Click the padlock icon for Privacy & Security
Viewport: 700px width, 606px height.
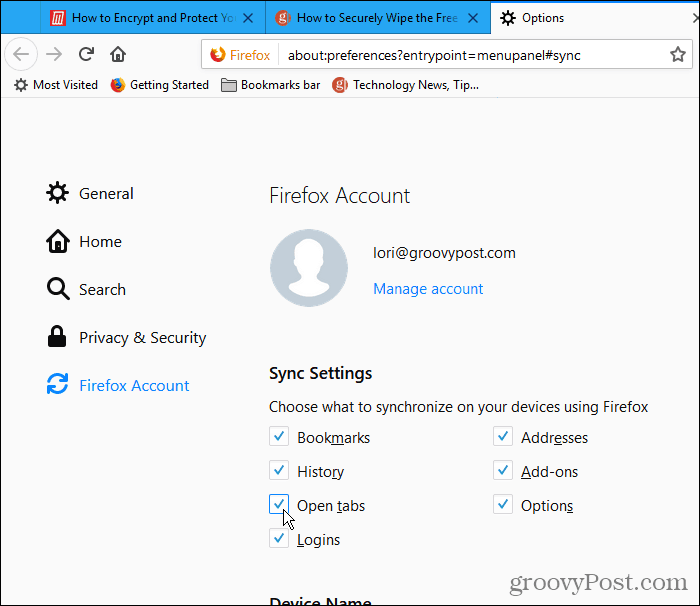[57, 337]
